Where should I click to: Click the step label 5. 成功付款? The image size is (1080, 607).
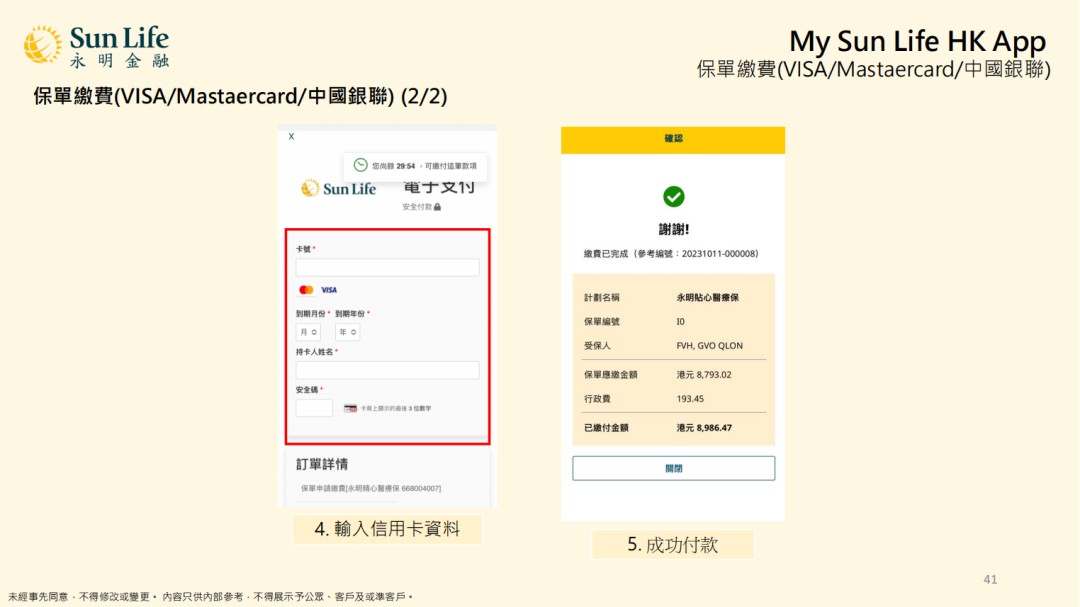(x=673, y=545)
